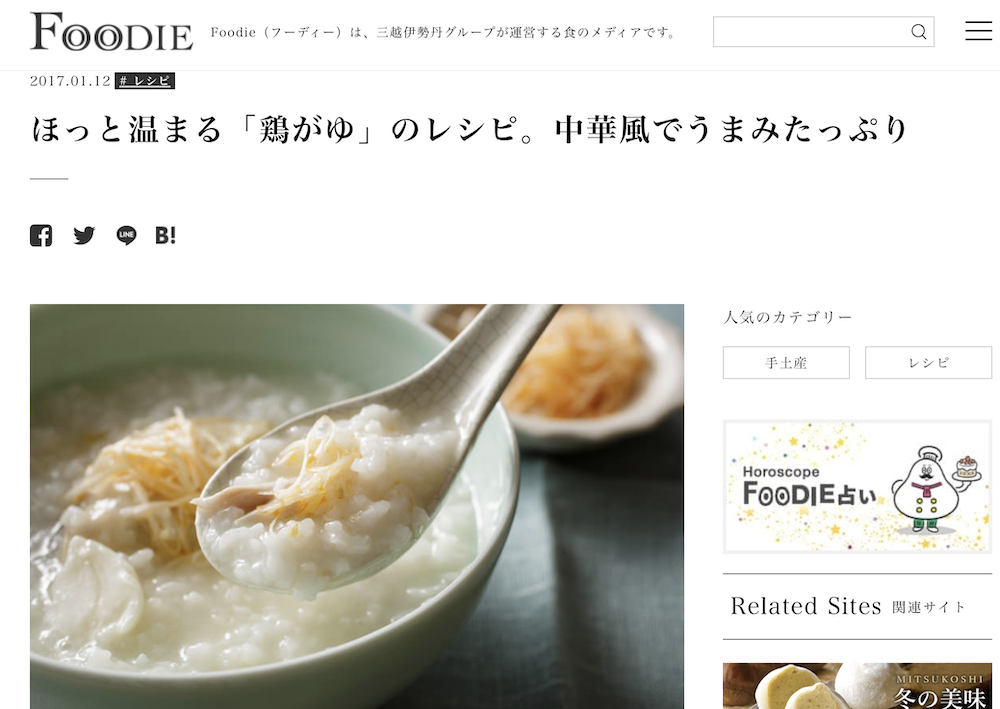The image size is (1000, 709).
Task: Click the Foodie tagline text in header
Action: [x=444, y=33]
